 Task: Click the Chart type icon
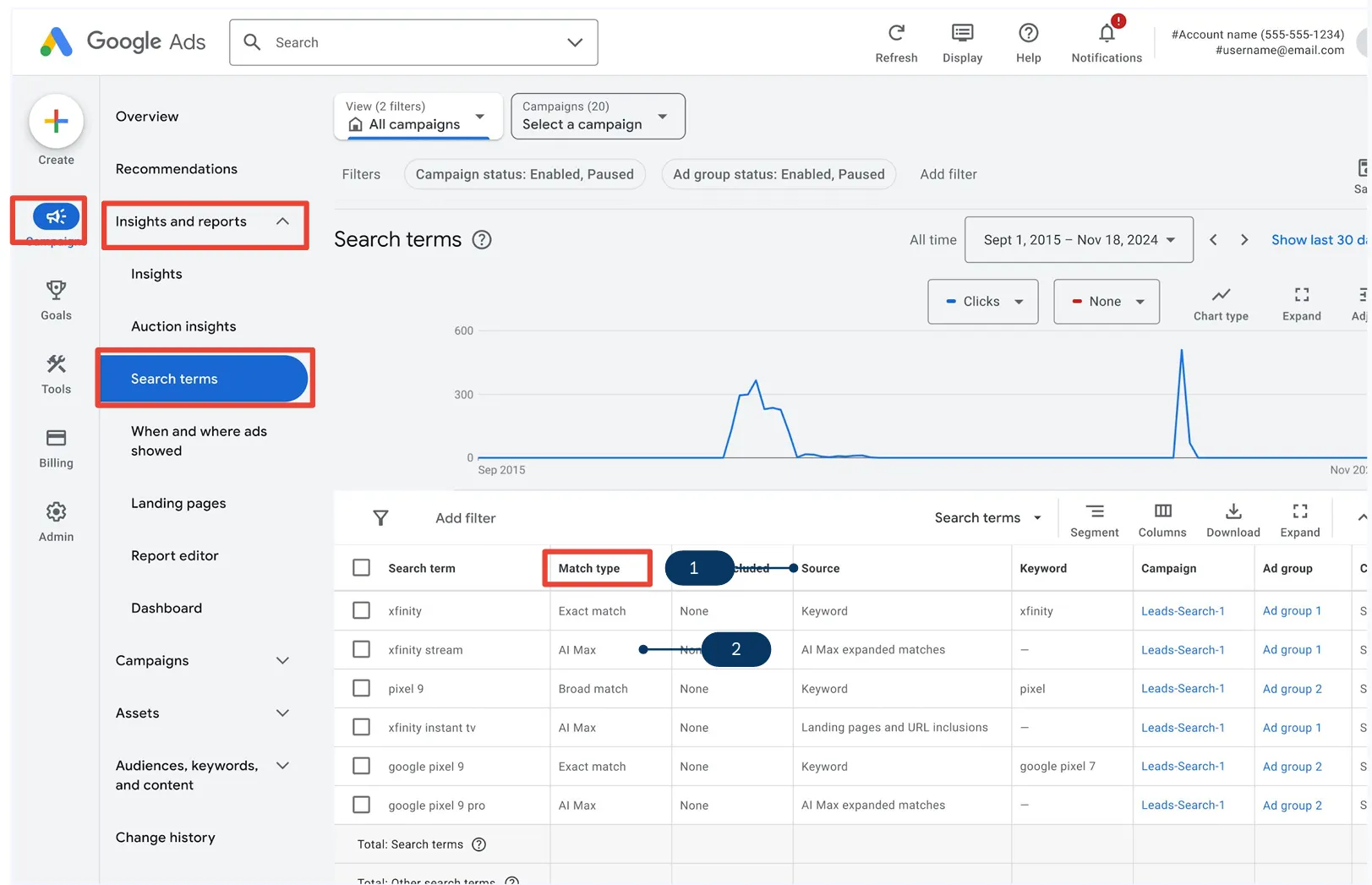(1221, 294)
